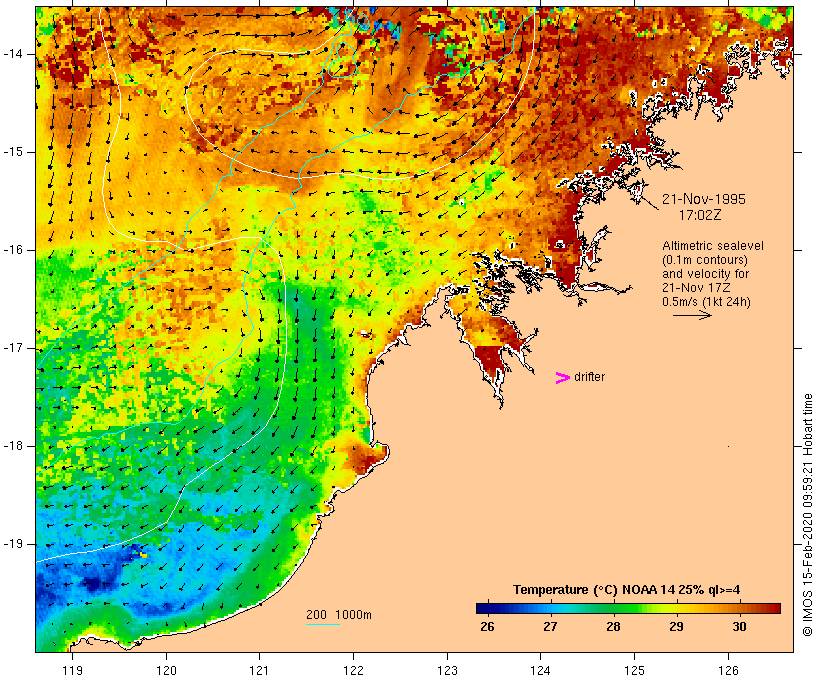820x680 pixels.
Task: Click longitude axis label '125'
Action: coord(634,670)
